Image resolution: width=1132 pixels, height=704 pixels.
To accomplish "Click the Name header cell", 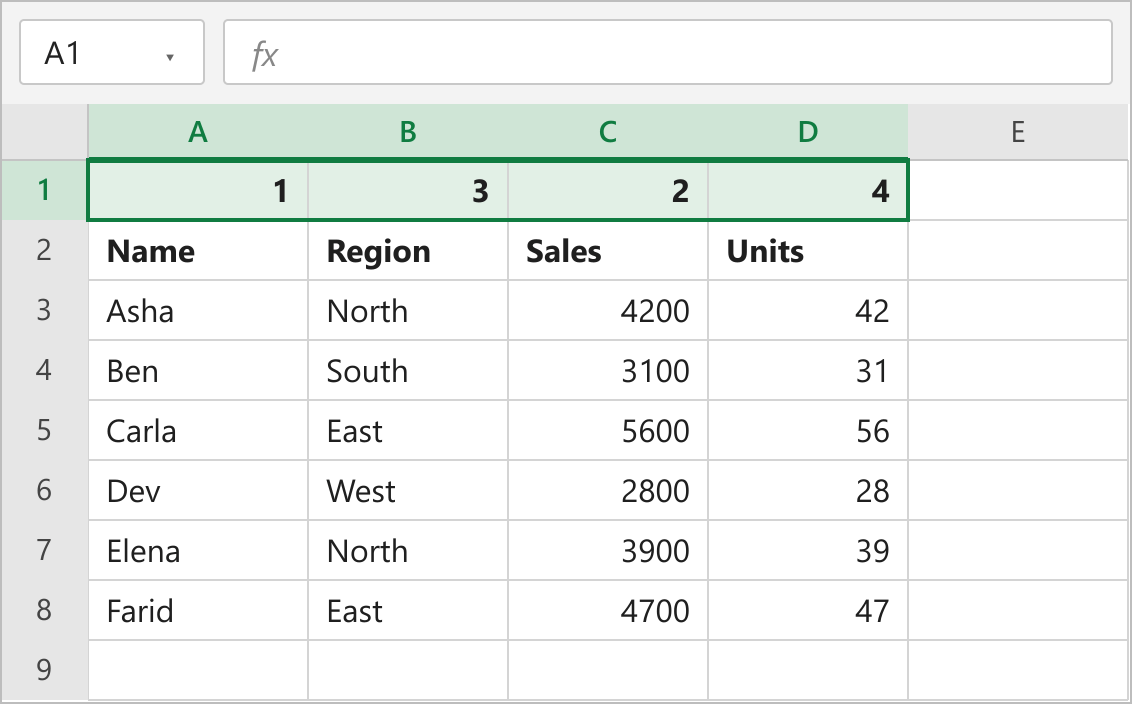I will (198, 251).
